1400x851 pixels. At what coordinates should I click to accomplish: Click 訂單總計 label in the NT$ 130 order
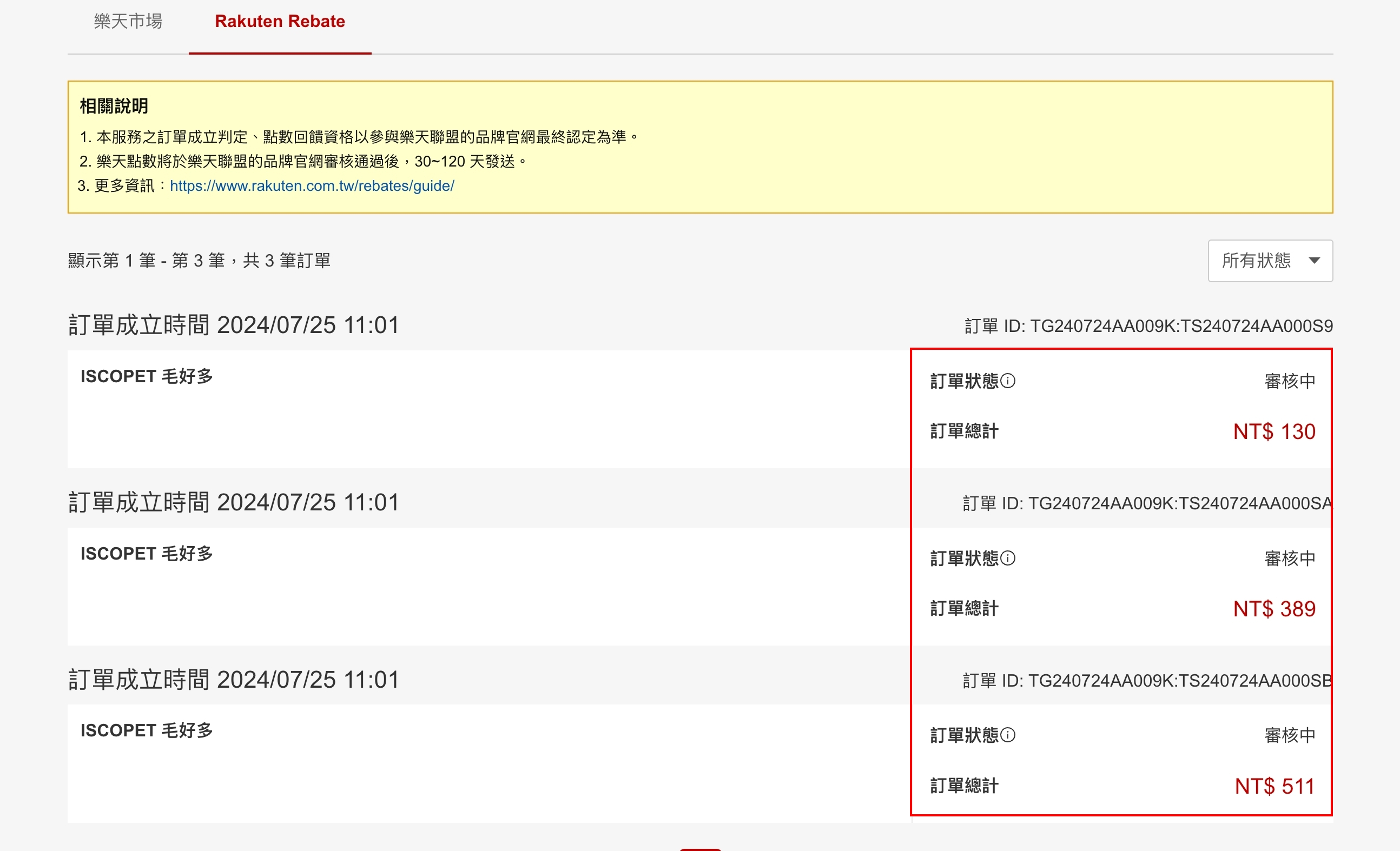pos(964,431)
